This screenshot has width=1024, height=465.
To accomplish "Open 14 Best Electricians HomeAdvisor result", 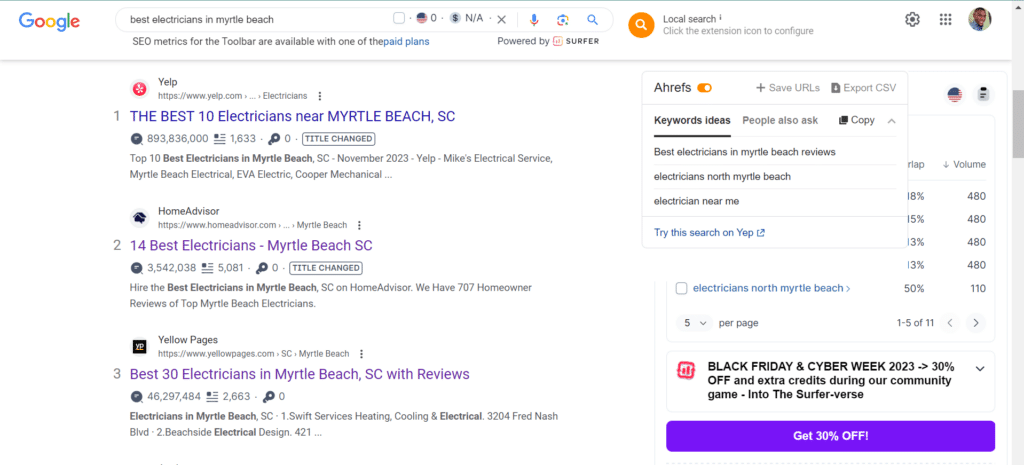I will 251,246.
